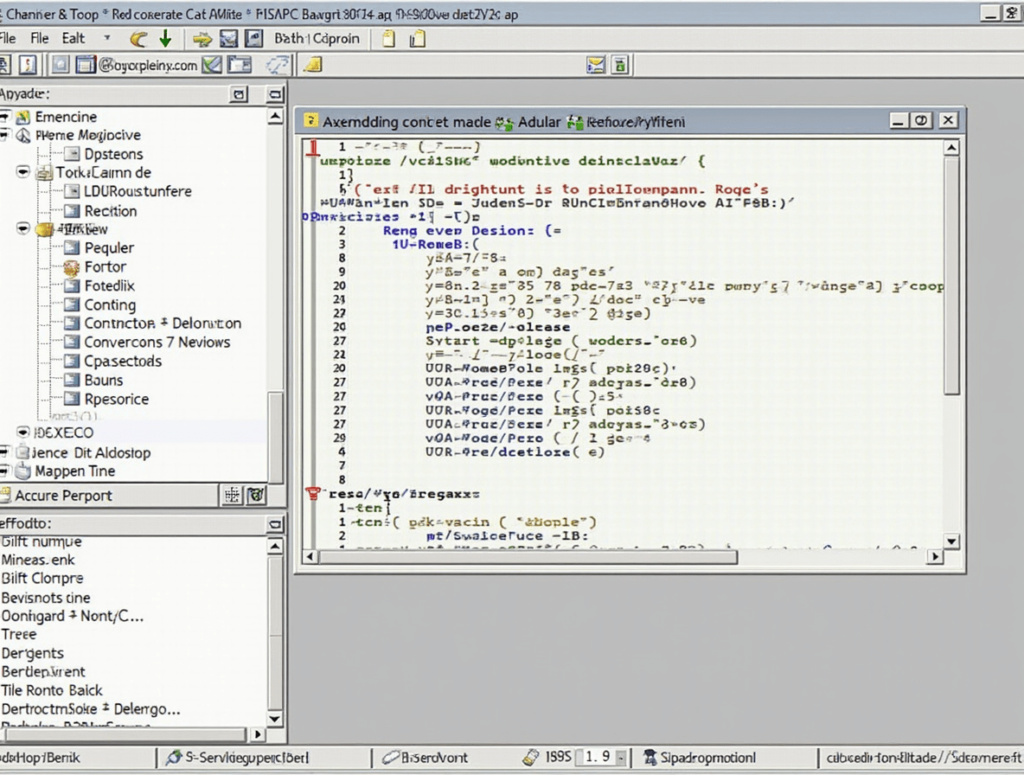Click the Fortor gear icon in tree
This screenshot has width=1024, height=775.
click(x=72, y=267)
